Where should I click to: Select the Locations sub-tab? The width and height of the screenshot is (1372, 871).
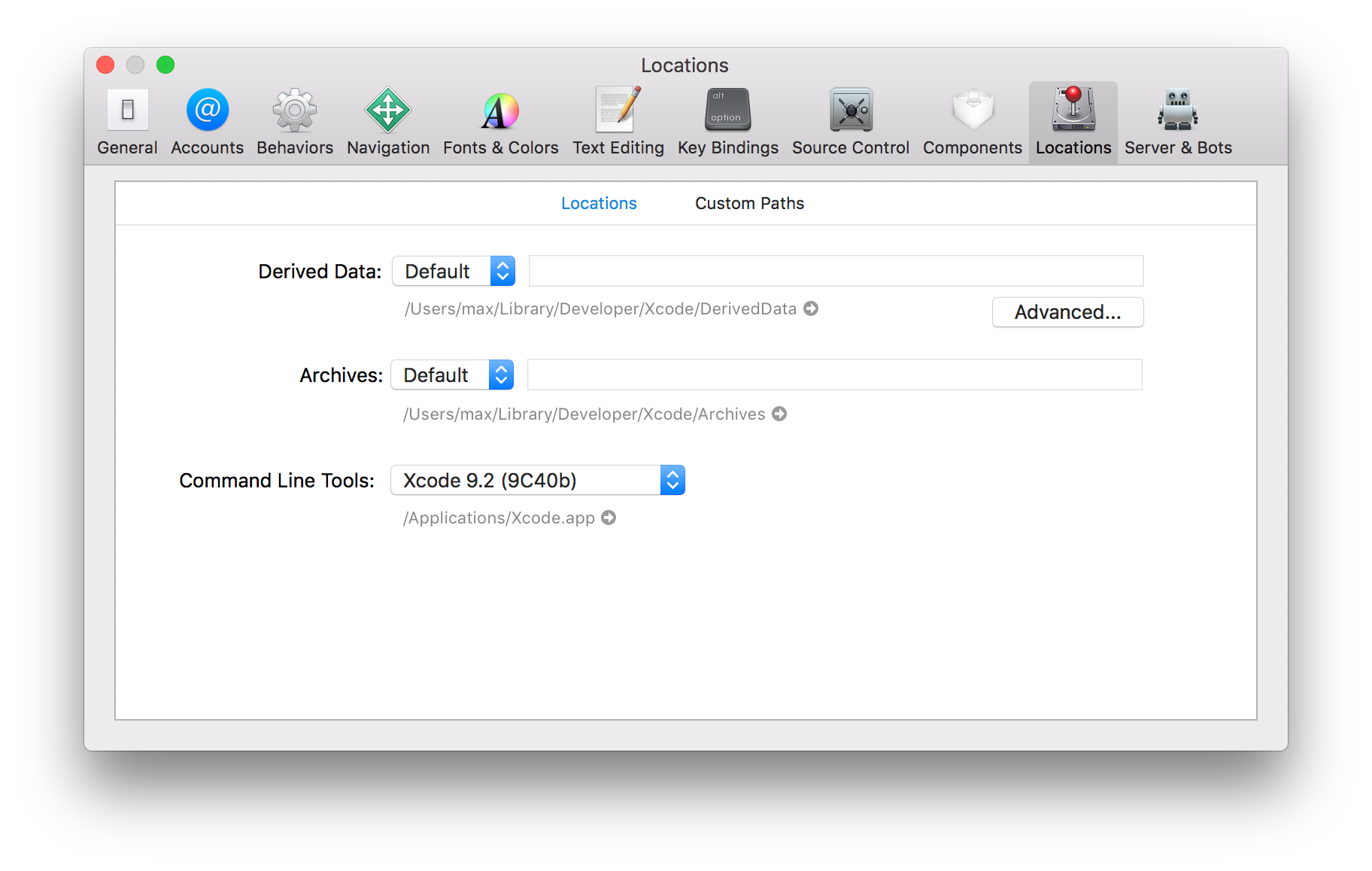tap(599, 203)
